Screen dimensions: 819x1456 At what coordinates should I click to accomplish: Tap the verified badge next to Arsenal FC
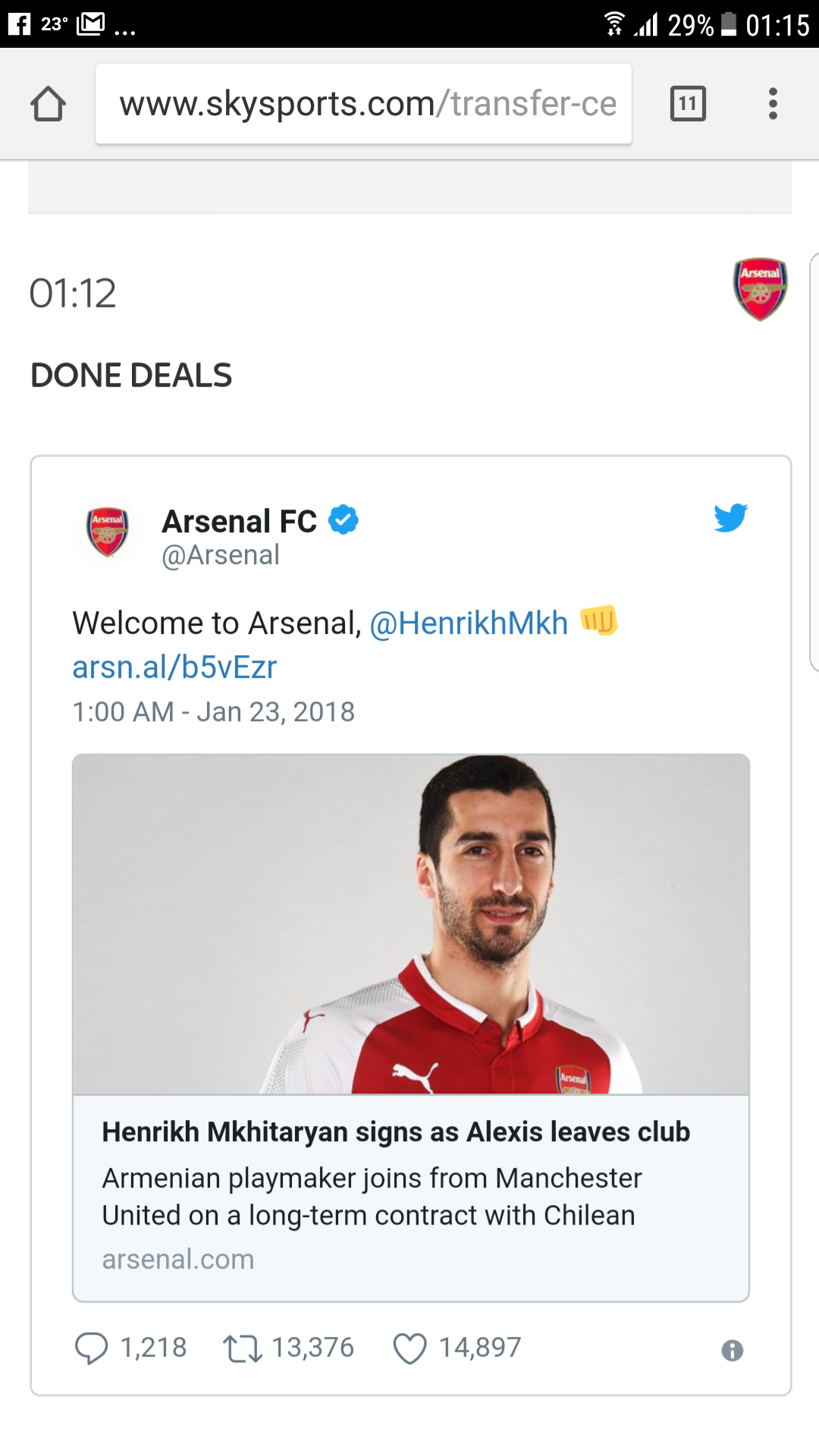coord(344,520)
